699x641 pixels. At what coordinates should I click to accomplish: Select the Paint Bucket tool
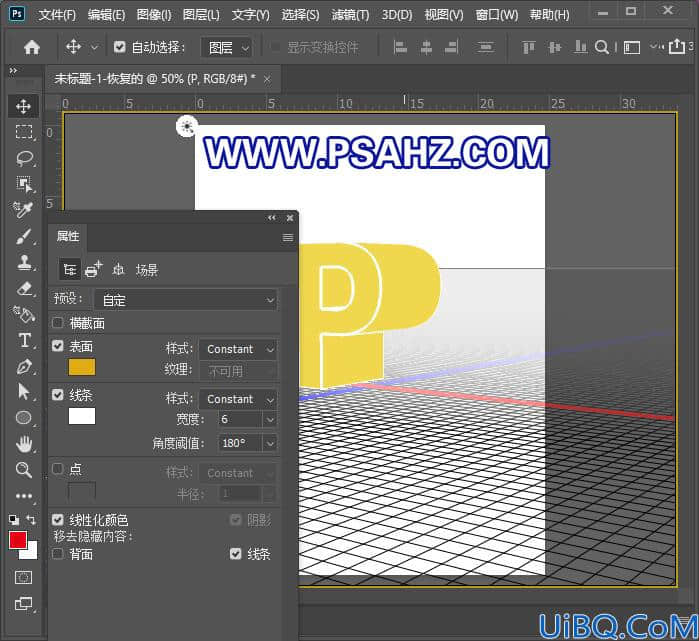[x=24, y=314]
